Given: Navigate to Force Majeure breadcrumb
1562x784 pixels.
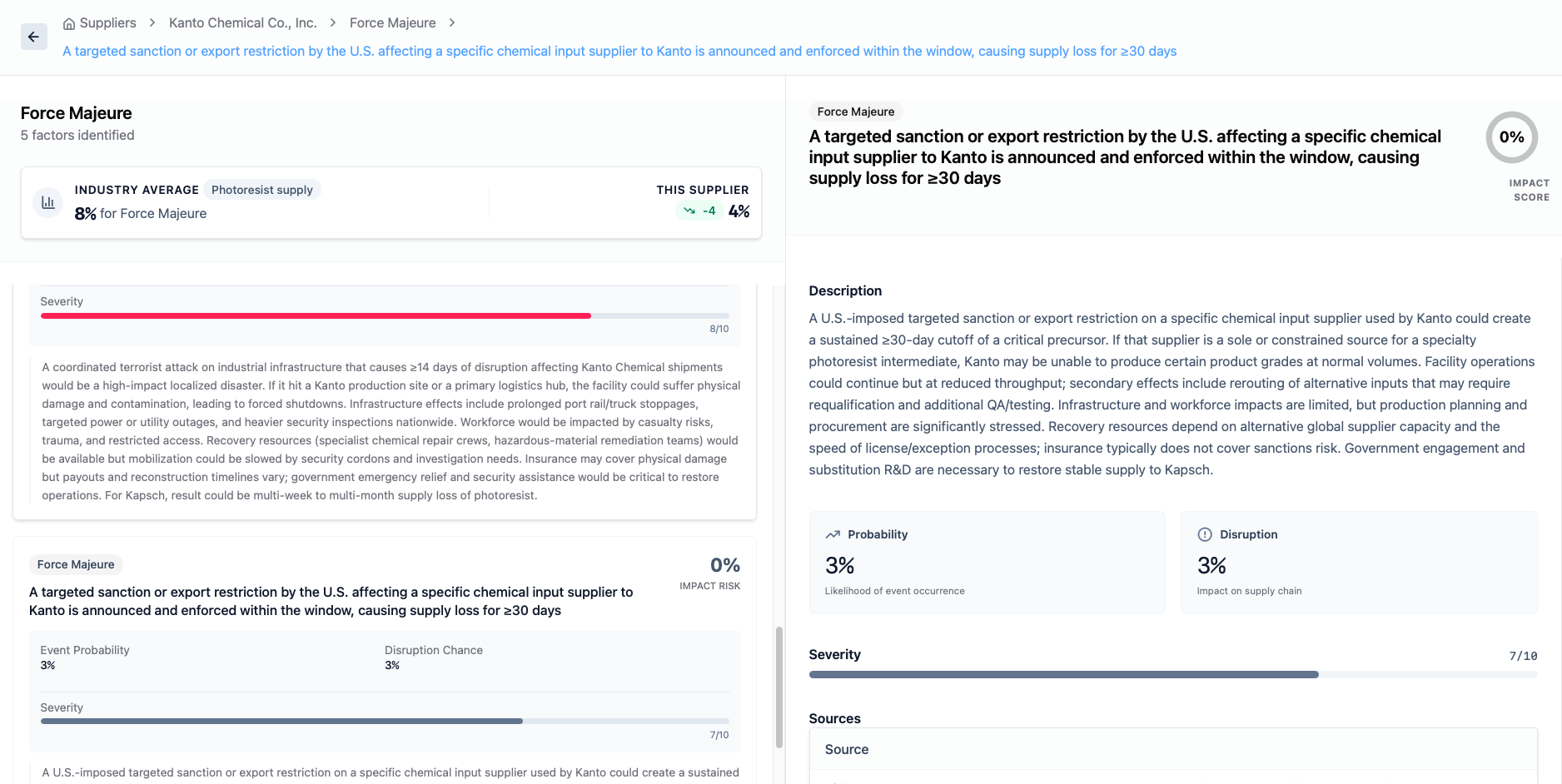Looking at the screenshot, I should click(x=392, y=23).
